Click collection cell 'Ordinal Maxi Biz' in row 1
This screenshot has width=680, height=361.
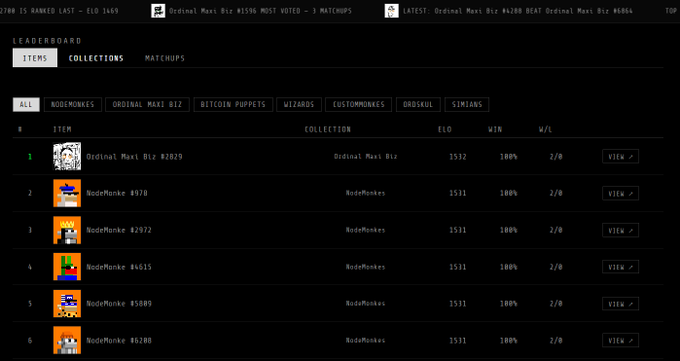click(366, 157)
